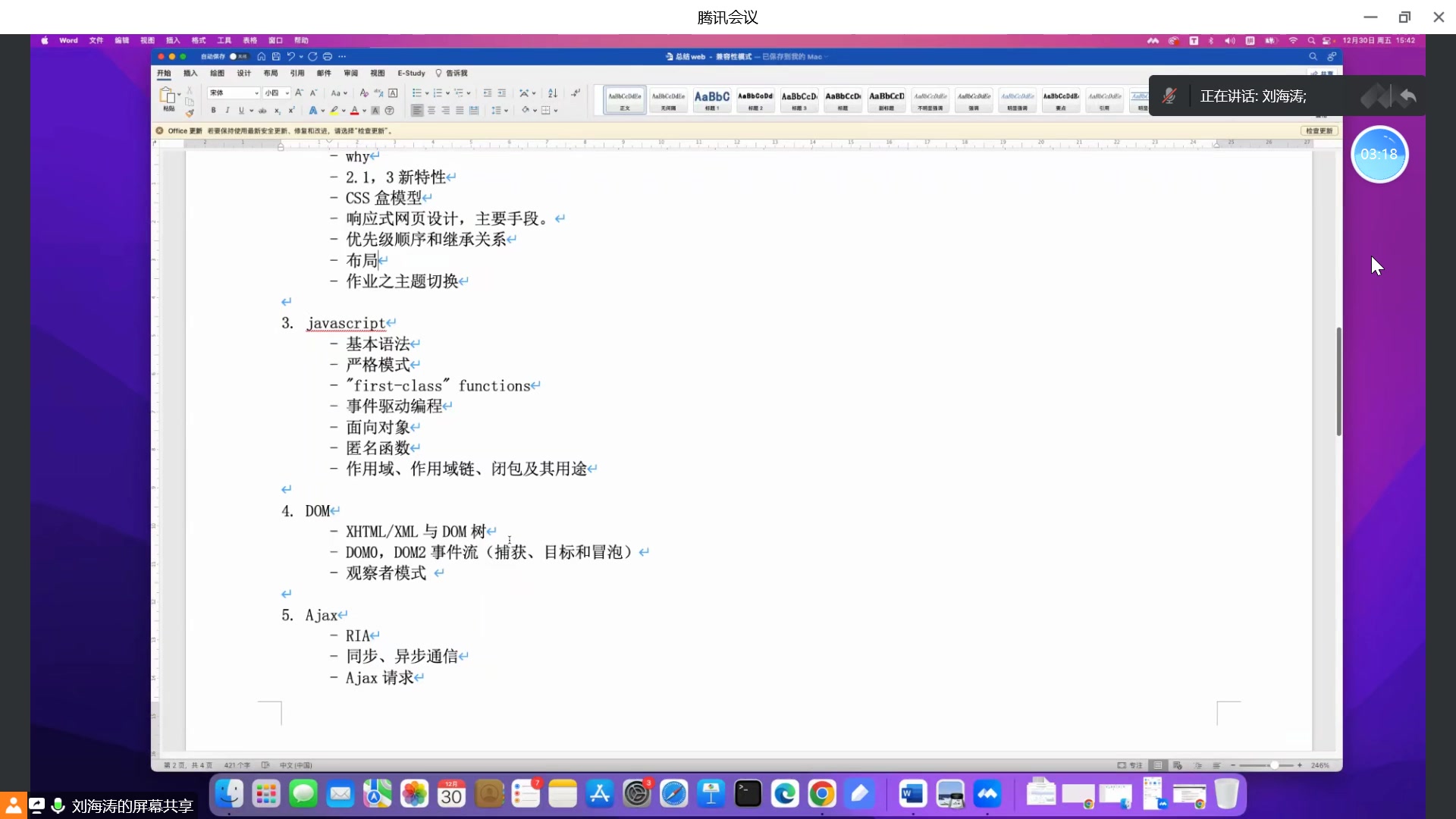Image resolution: width=1456 pixels, height=819 pixels.
Task: Click the Format Painter brush icon
Action: coord(190,113)
